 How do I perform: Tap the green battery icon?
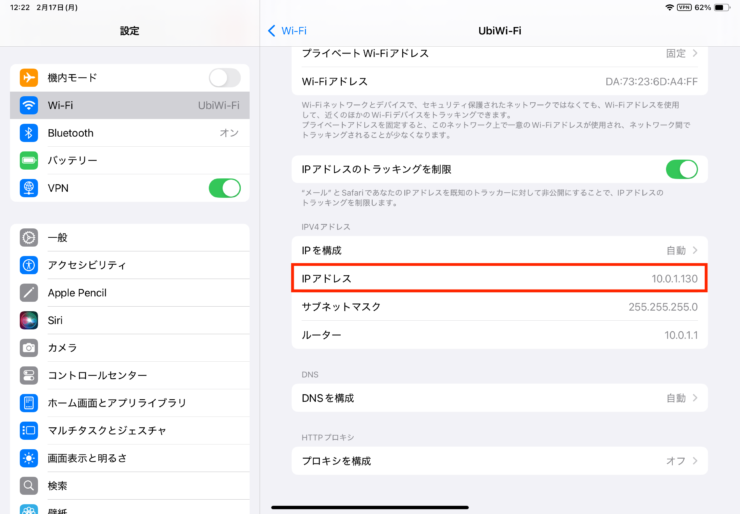click(x=29, y=160)
